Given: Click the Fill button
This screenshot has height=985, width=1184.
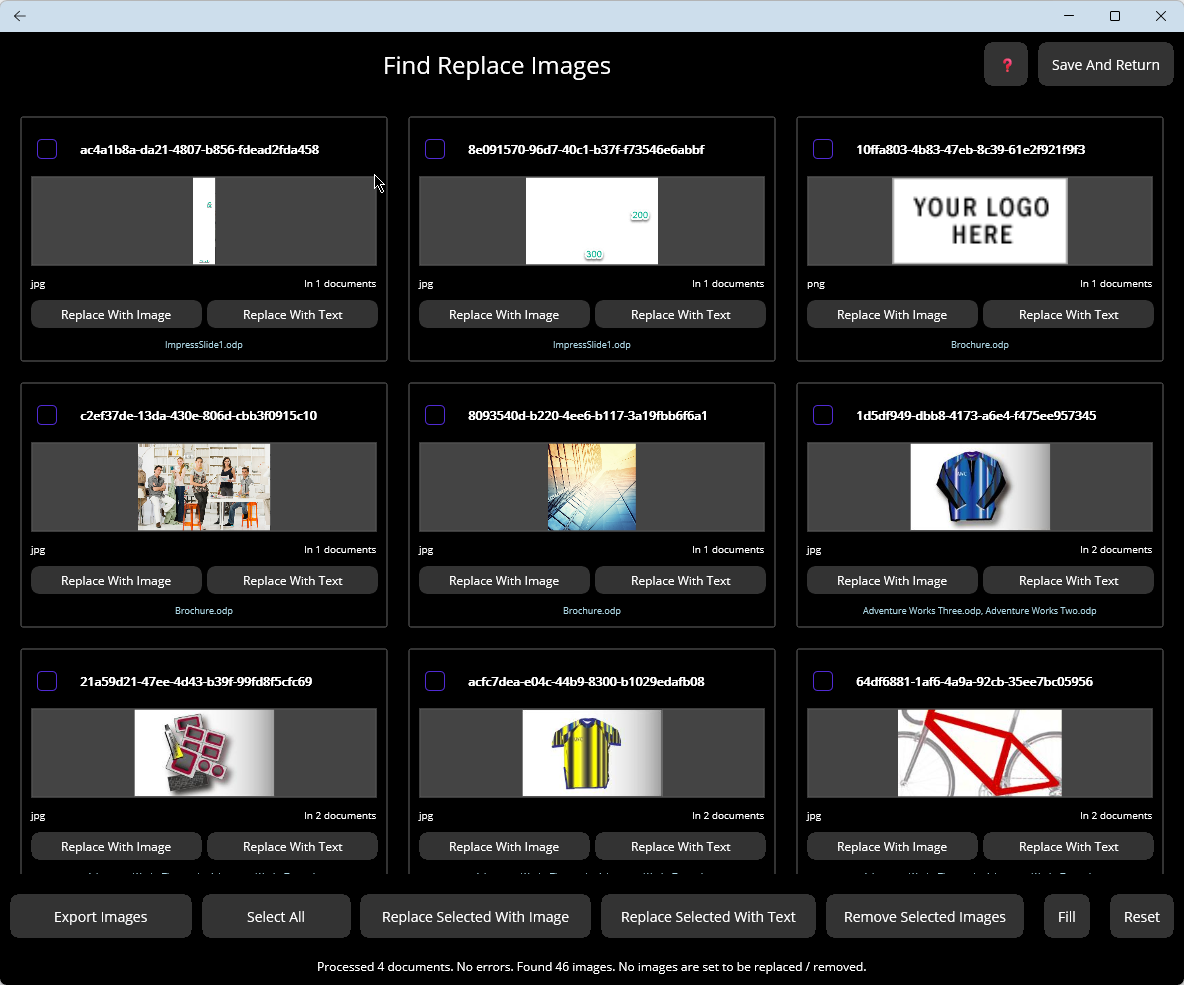Looking at the screenshot, I should pyautogui.click(x=1066, y=915).
